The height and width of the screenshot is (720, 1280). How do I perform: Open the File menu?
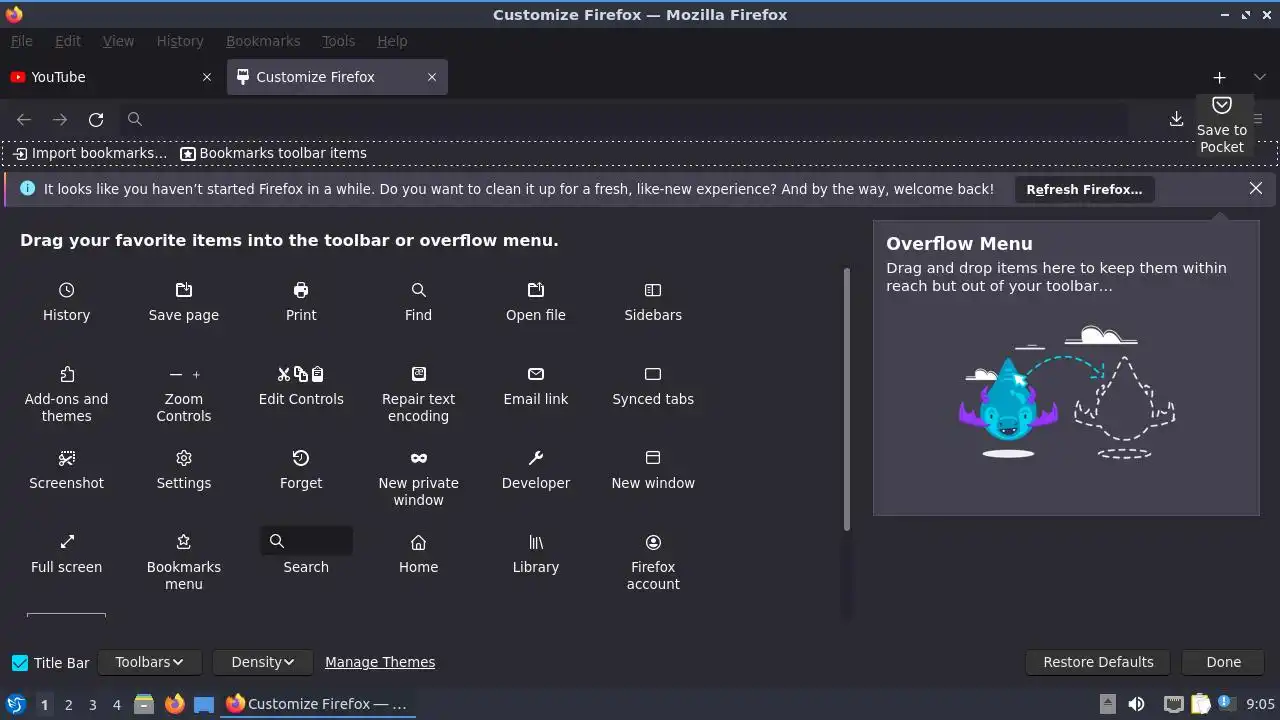click(x=21, y=41)
